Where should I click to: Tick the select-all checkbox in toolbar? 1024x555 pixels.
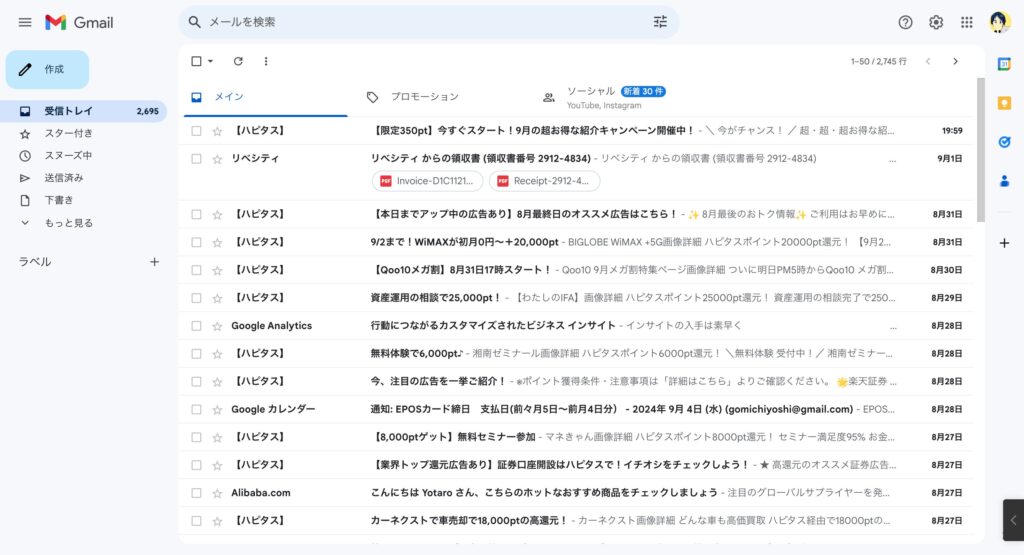tap(196, 61)
